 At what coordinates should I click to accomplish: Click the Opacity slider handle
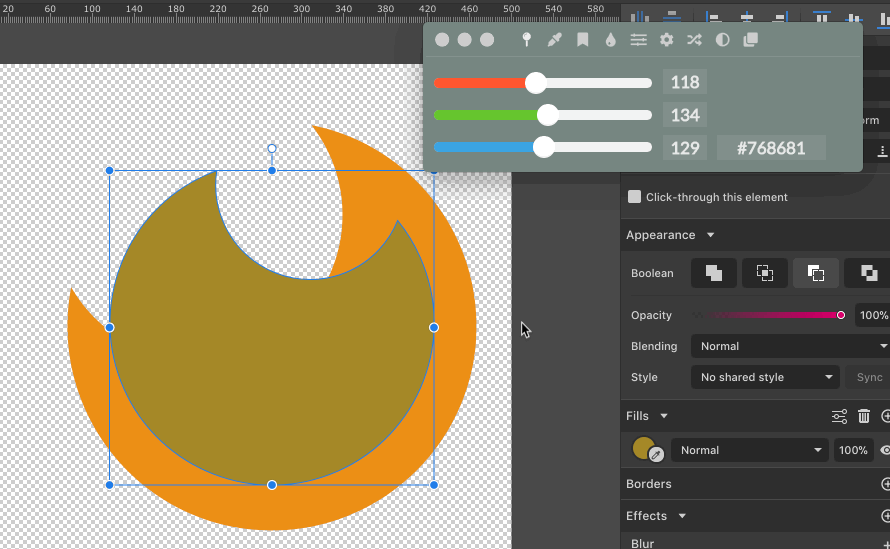coord(841,315)
